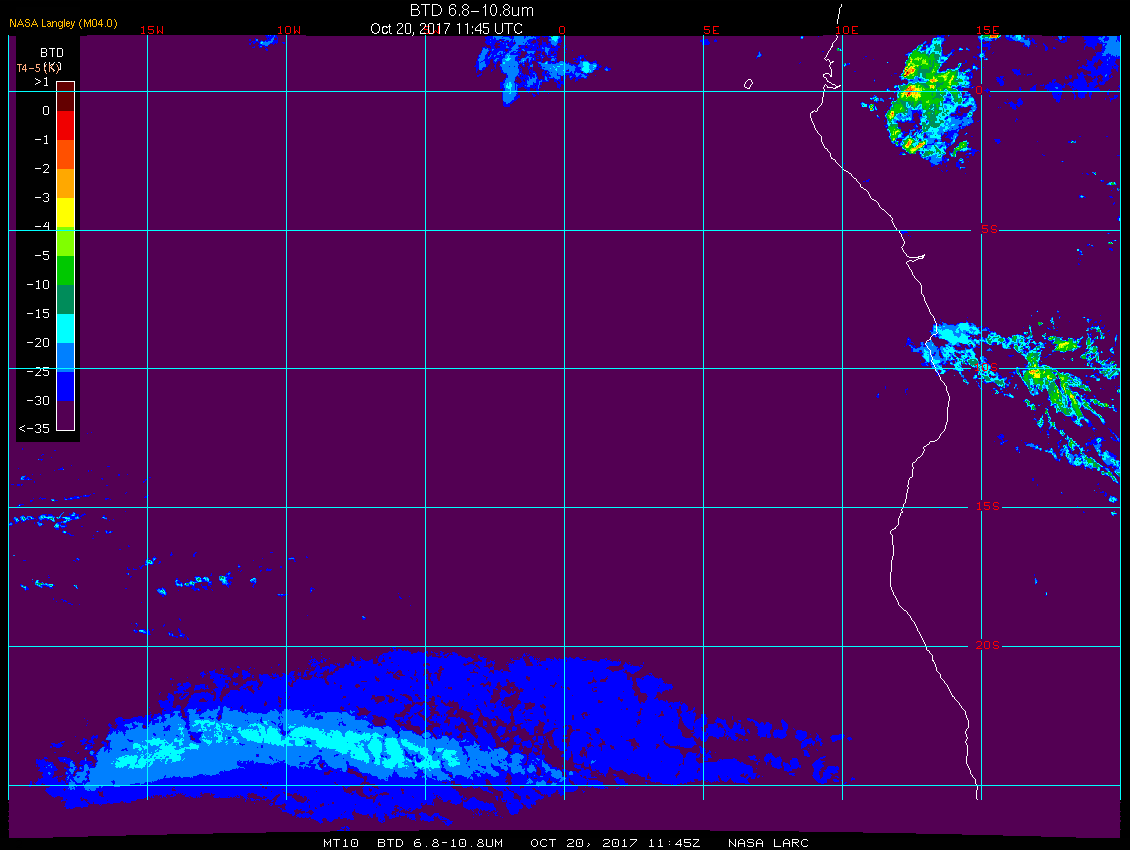Click the '15W' longitude label
Screen dimensions: 1130x850
pos(152,30)
